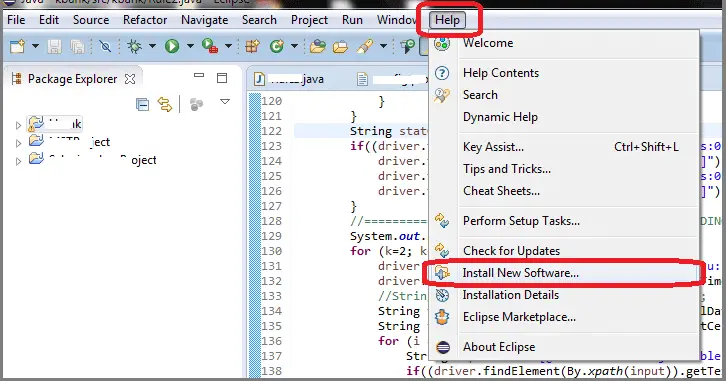Open the External Tools dropdown arrow
726x381 pixels.
[x=228, y=46]
